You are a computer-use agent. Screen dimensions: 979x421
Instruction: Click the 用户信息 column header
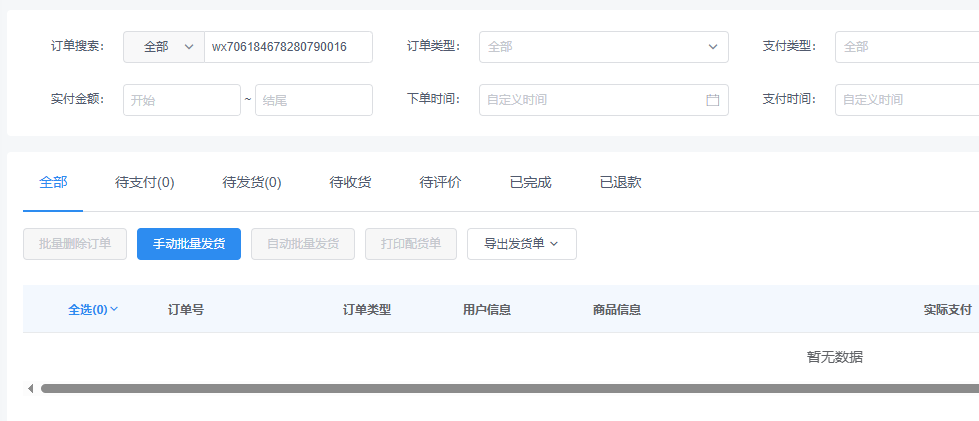click(x=487, y=309)
